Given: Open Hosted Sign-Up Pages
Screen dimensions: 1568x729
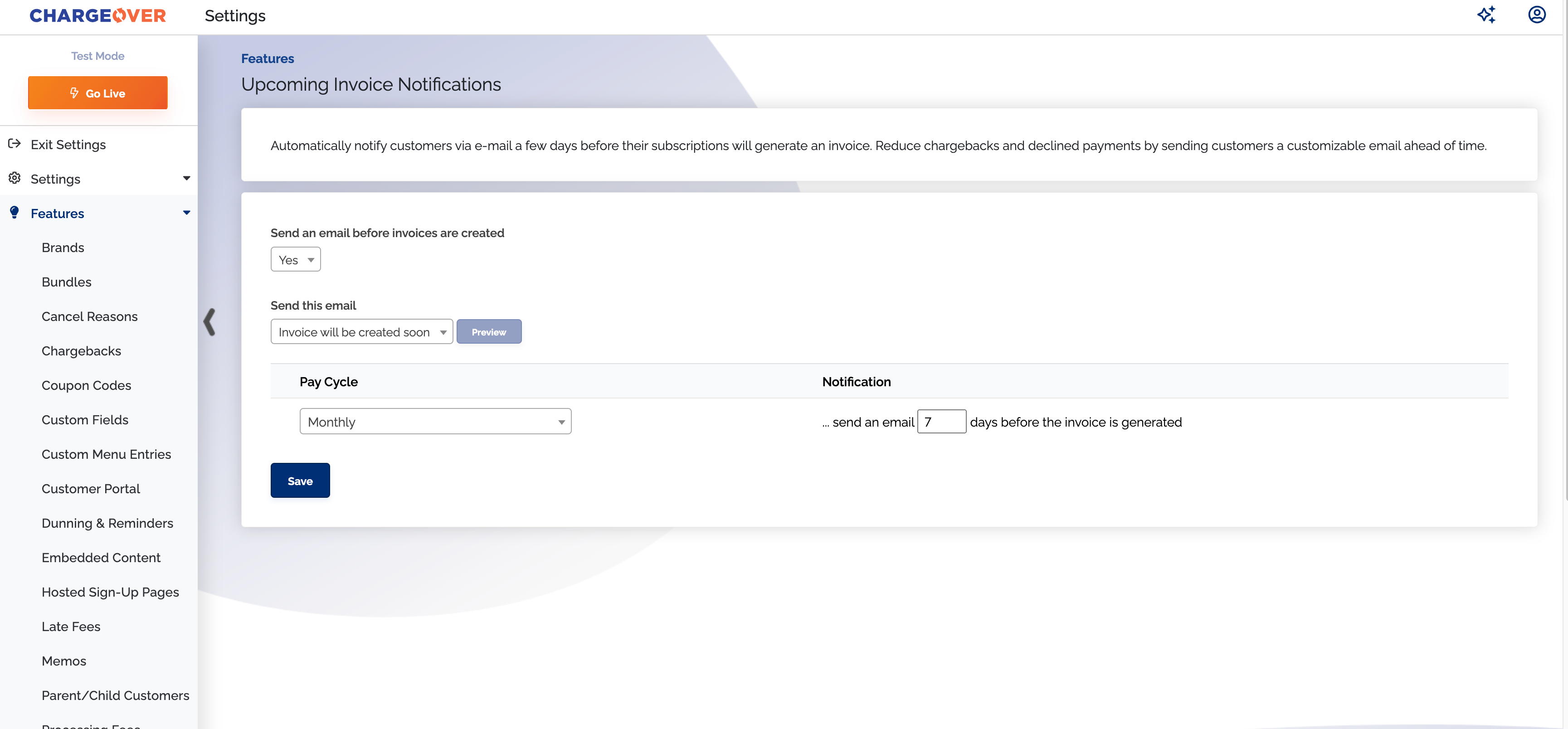Looking at the screenshot, I should click(x=110, y=592).
